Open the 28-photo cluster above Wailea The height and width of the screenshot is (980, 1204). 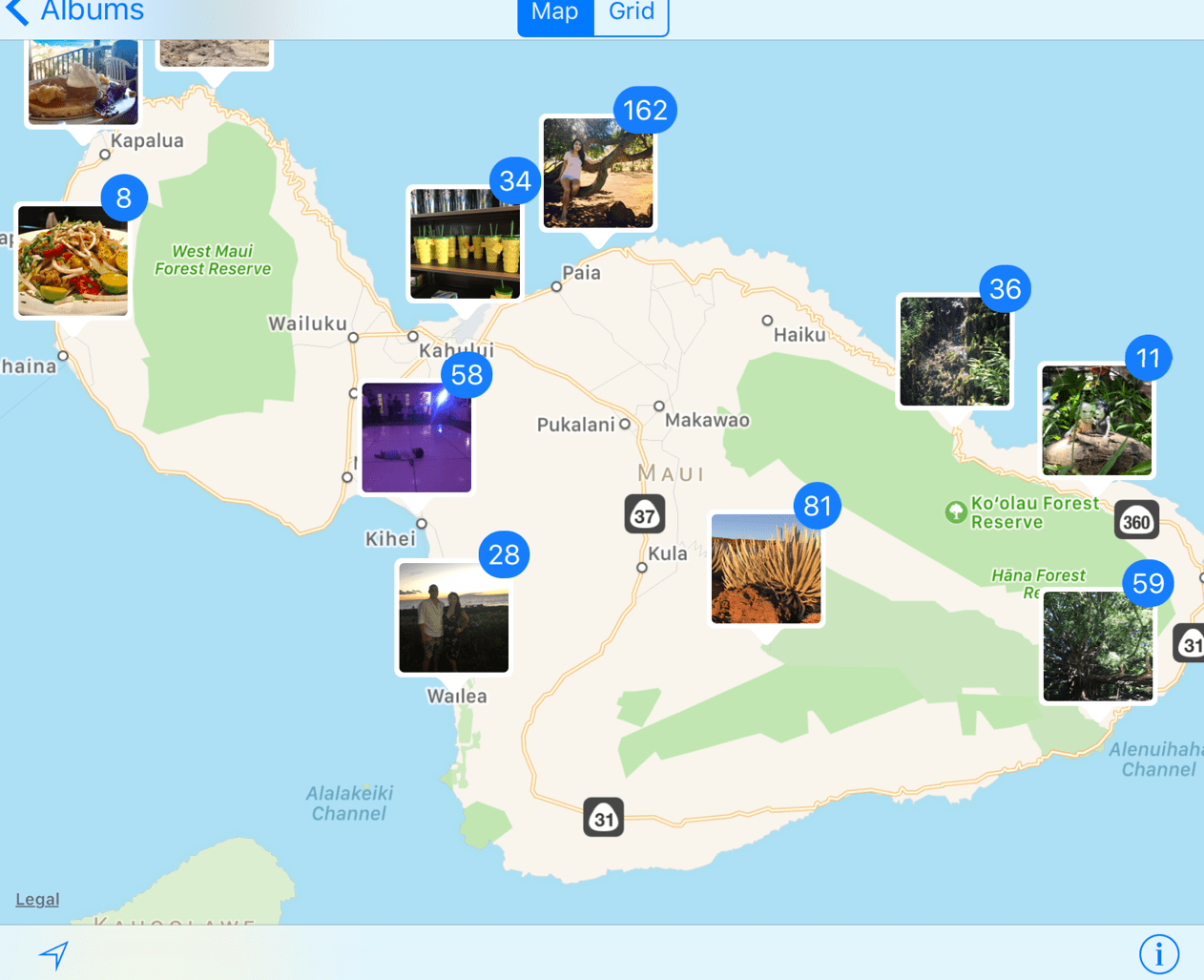click(453, 618)
